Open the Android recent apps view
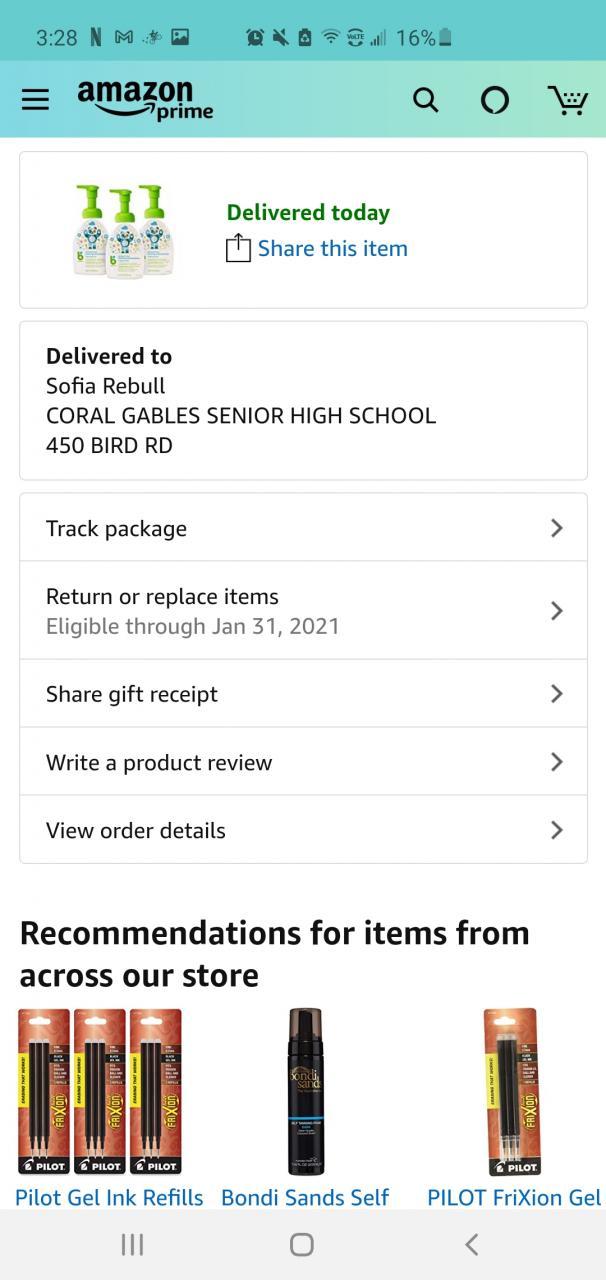This screenshot has height=1280, width=606. tap(132, 1244)
